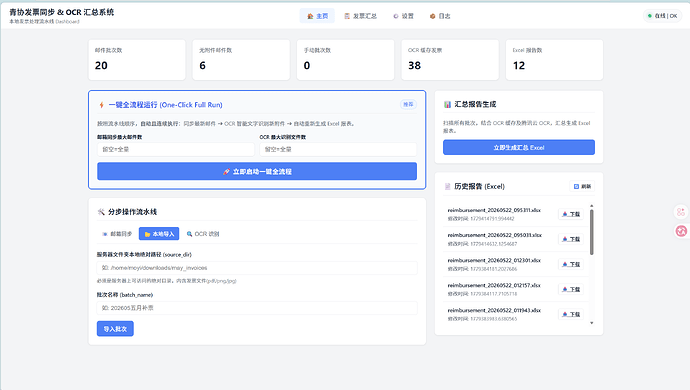Click the document icon beside 历史报告 (Excel)
The width and height of the screenshot is (690, 390).
[x=447, y=187]
